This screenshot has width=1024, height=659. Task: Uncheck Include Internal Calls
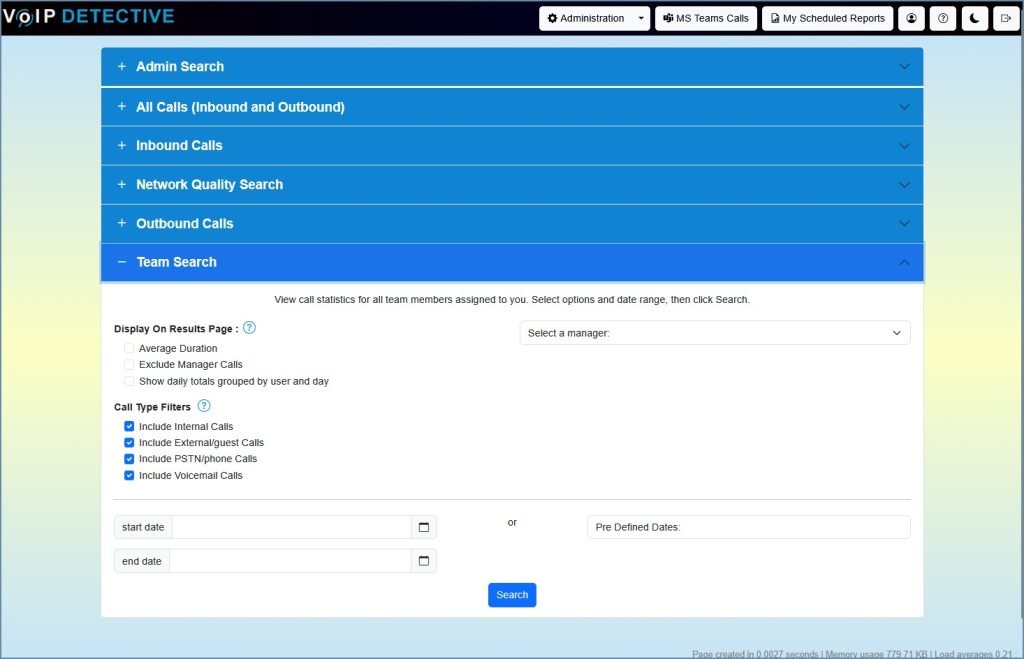point(129,425)
